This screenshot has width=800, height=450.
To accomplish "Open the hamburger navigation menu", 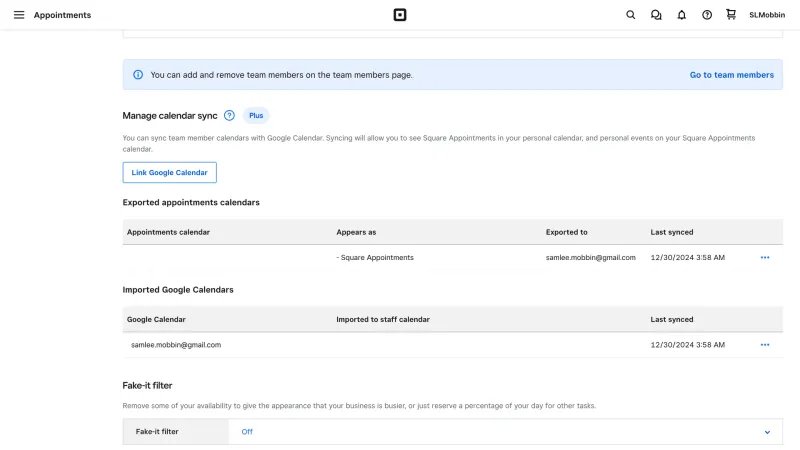I will click(19, 15).
